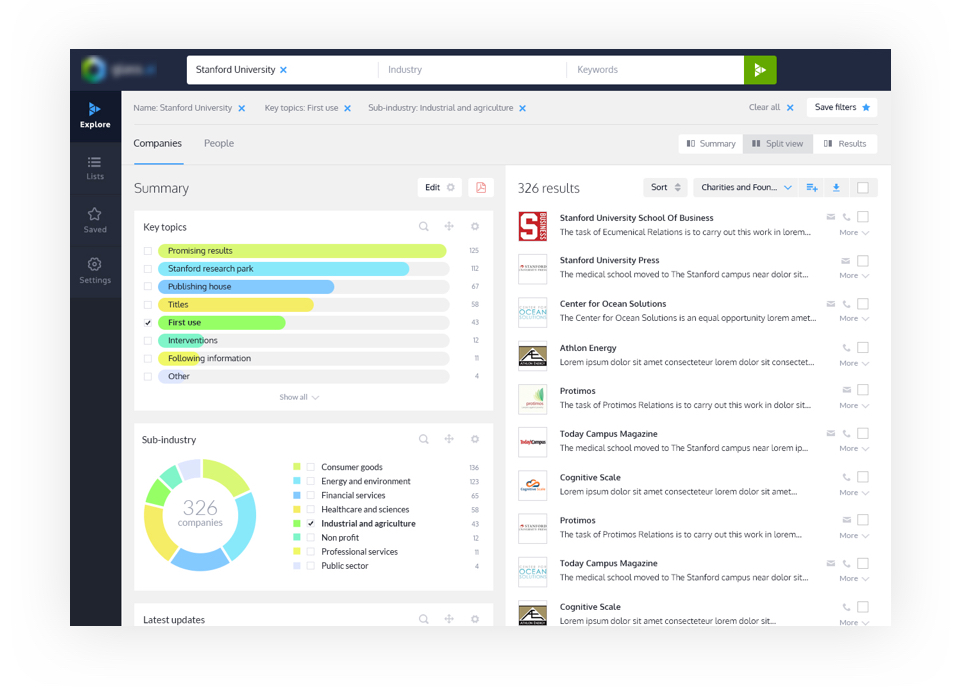Open the Charities and Foundations dropdown

[746, 188]
